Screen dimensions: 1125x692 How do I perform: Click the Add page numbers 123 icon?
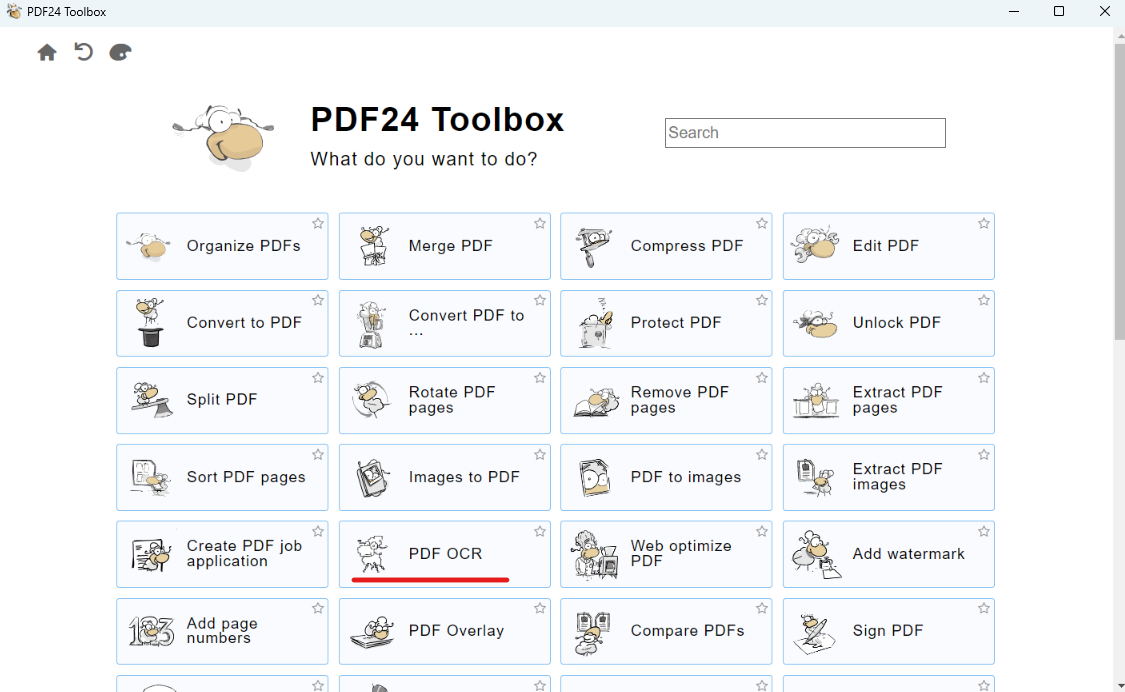151,632
